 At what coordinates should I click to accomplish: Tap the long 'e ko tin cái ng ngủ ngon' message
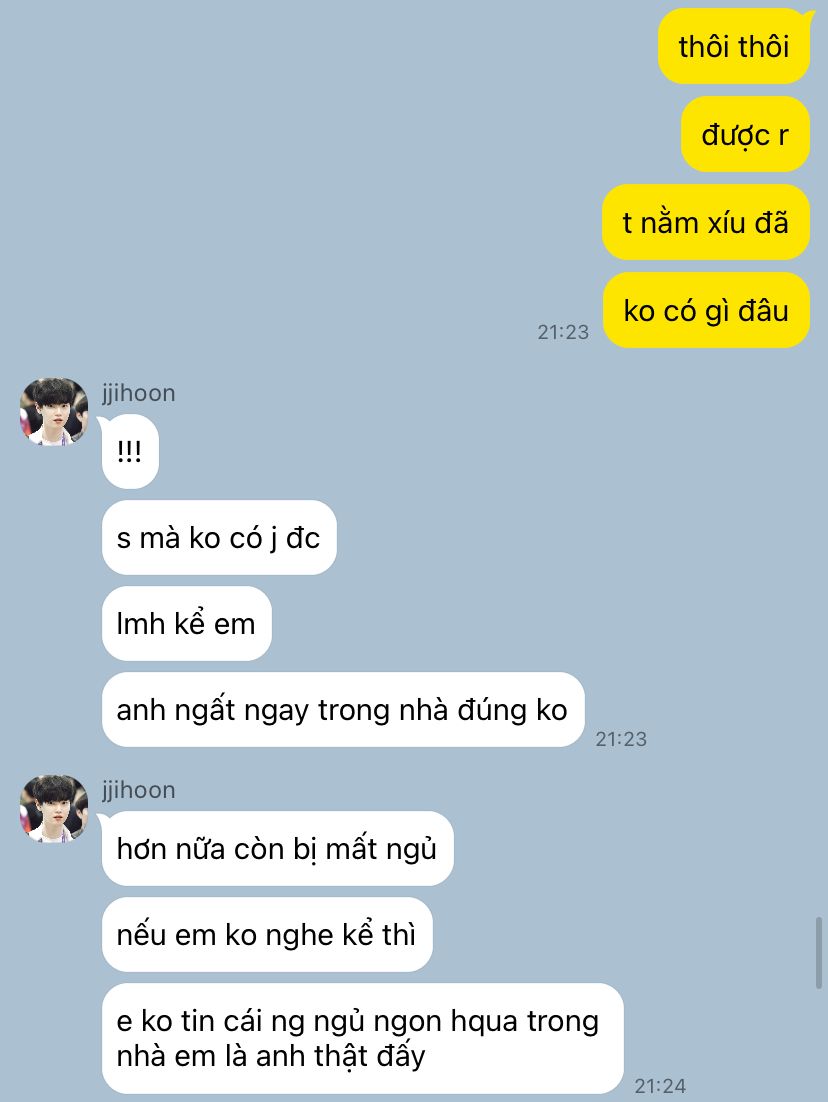pyautogui.click(x=363, y=1039)
